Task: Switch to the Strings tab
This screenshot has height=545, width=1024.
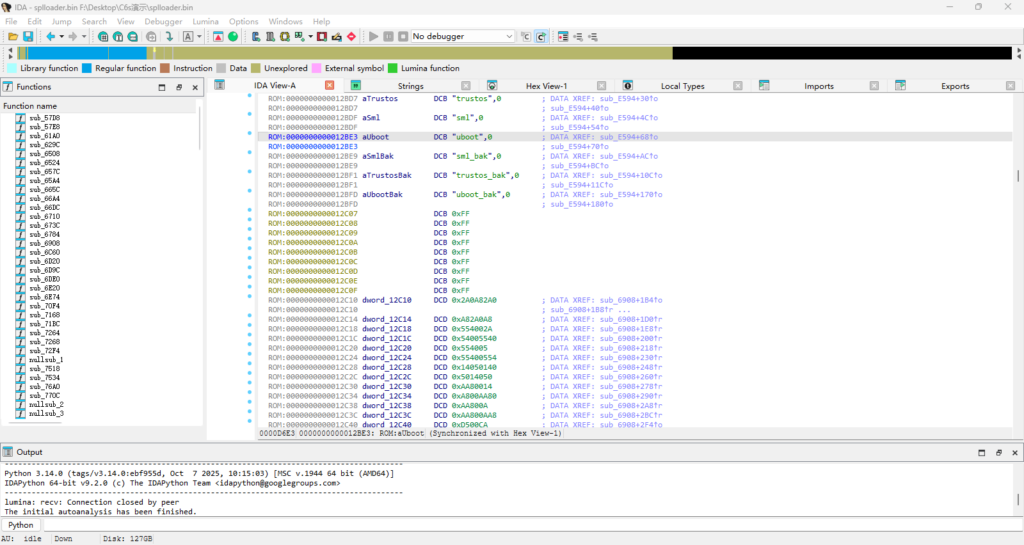Action: tap(410, 86)
